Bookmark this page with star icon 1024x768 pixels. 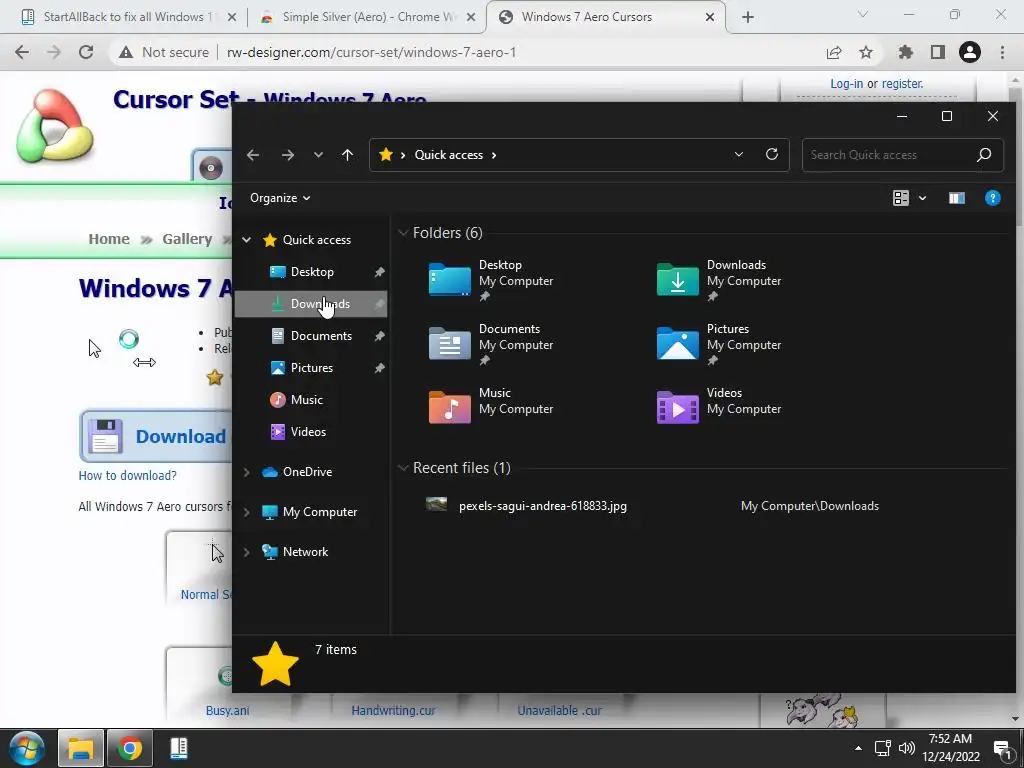[x=866, y=52]
